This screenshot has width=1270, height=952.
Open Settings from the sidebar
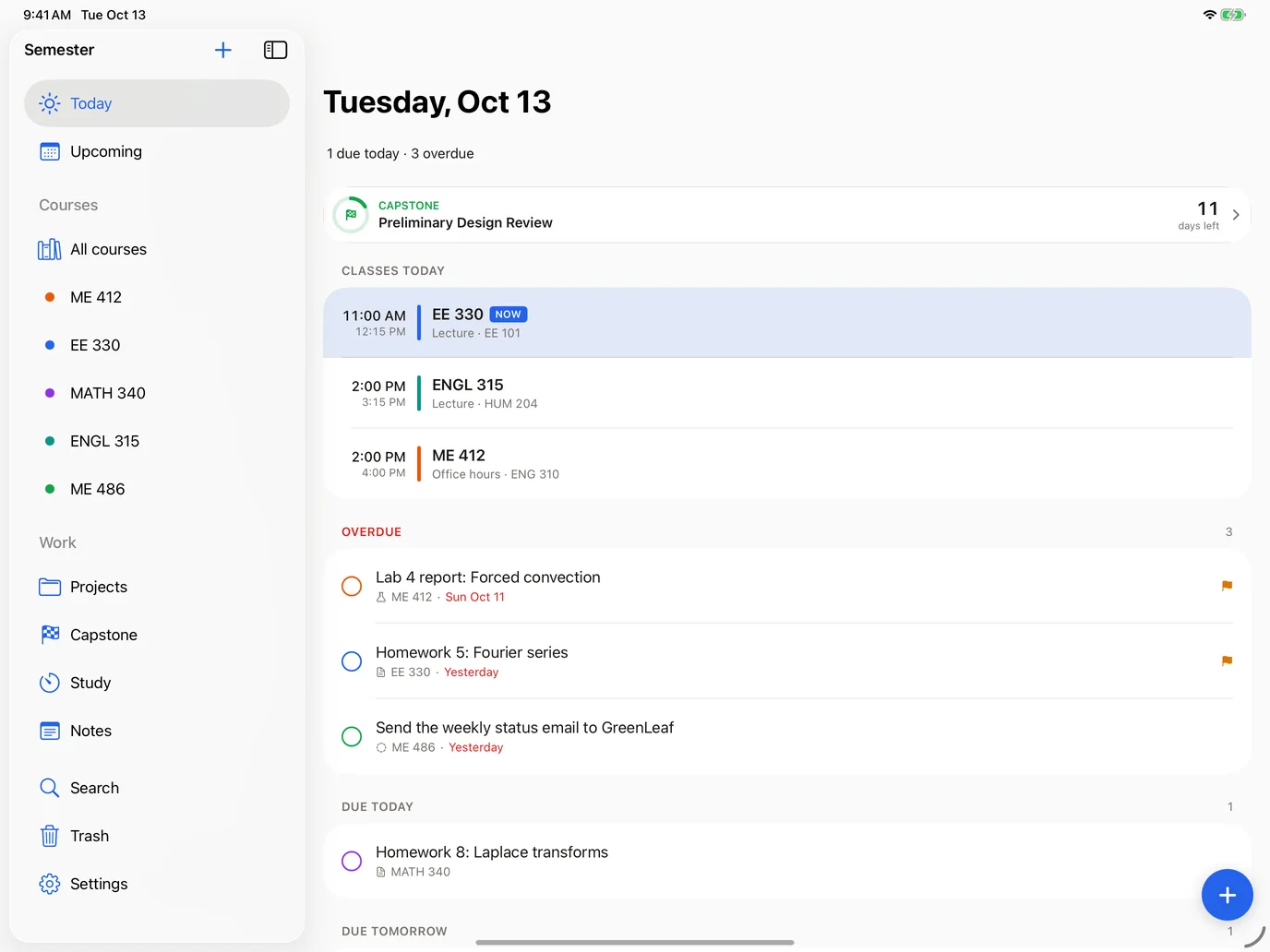click(x=157, y=884)
